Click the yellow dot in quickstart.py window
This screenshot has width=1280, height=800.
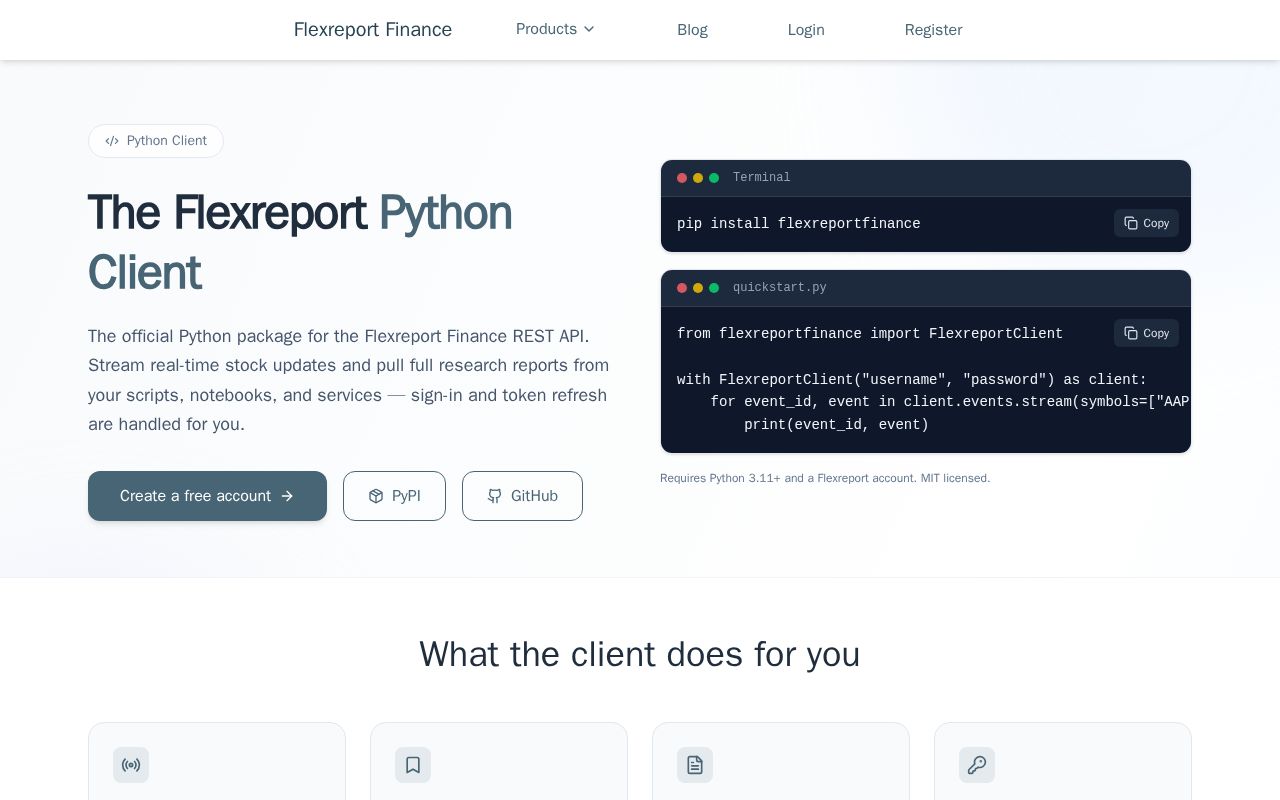(698, 288)
